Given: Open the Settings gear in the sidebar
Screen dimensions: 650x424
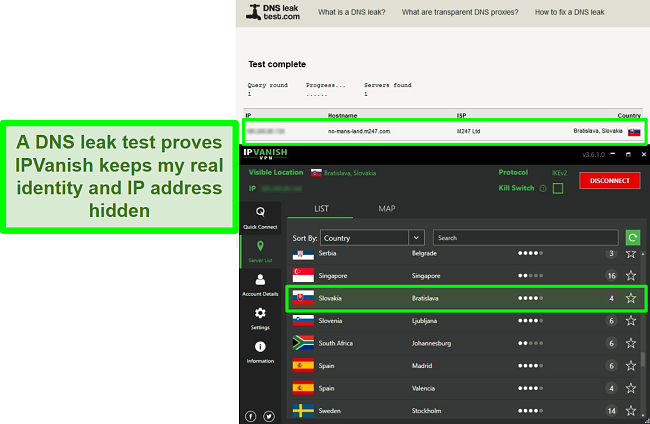Looking at the screenshot, I should (260, 318).
